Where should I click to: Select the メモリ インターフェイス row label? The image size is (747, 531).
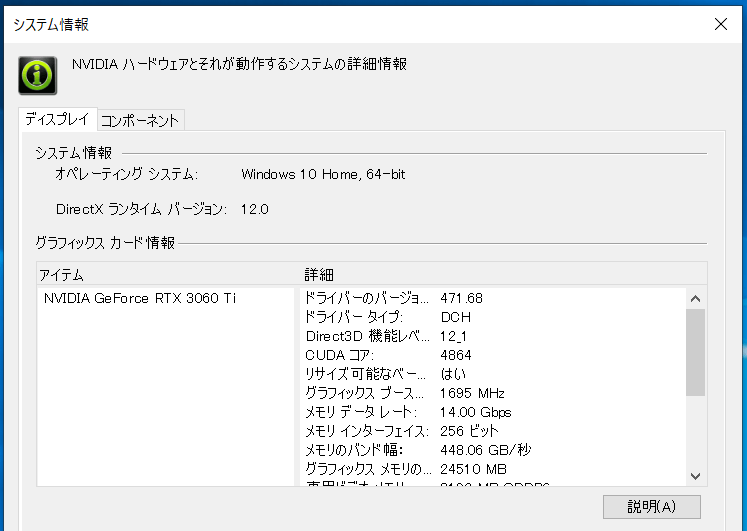[x=367, y=431]
